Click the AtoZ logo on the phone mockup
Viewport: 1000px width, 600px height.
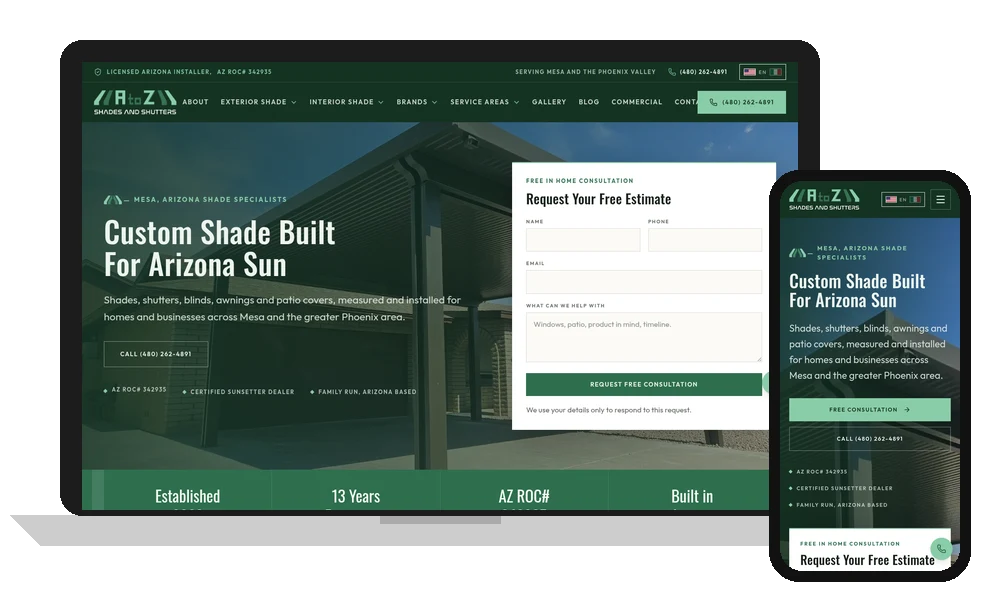[x=824, y=199]
